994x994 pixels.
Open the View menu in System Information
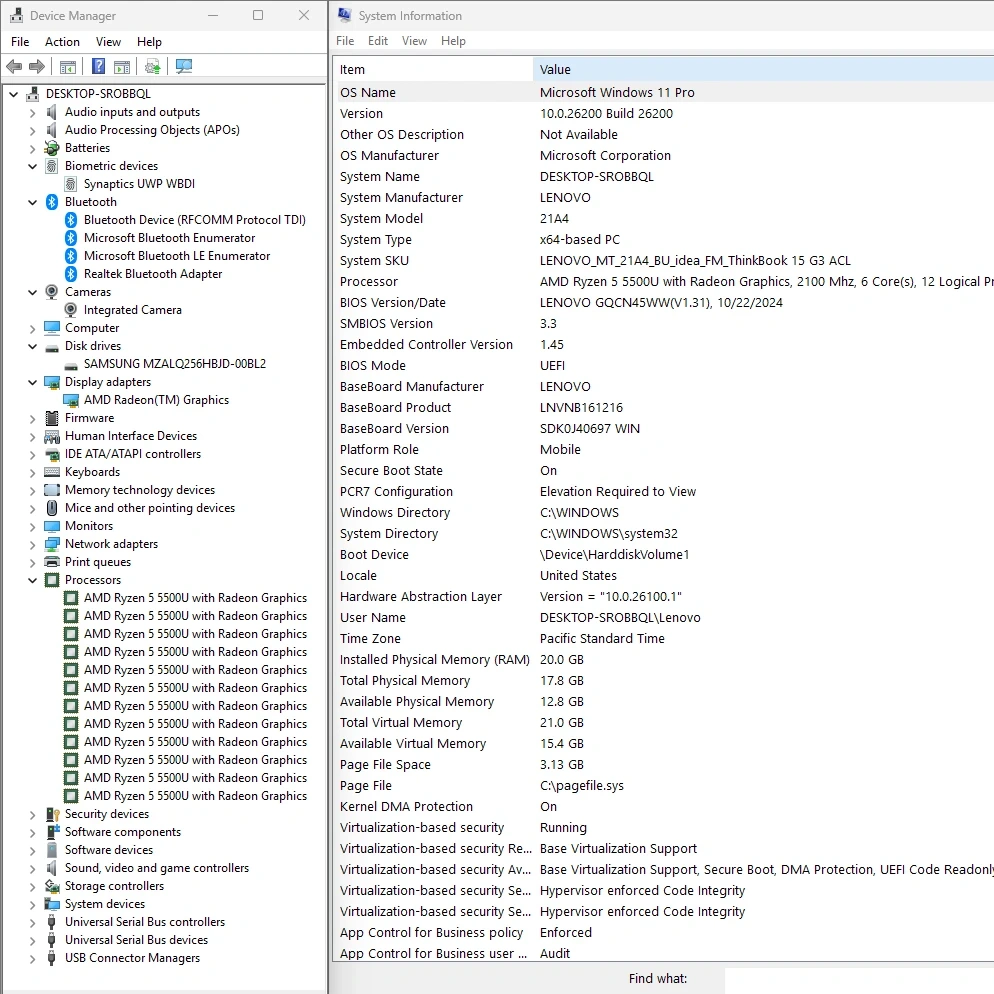[414, 41]
